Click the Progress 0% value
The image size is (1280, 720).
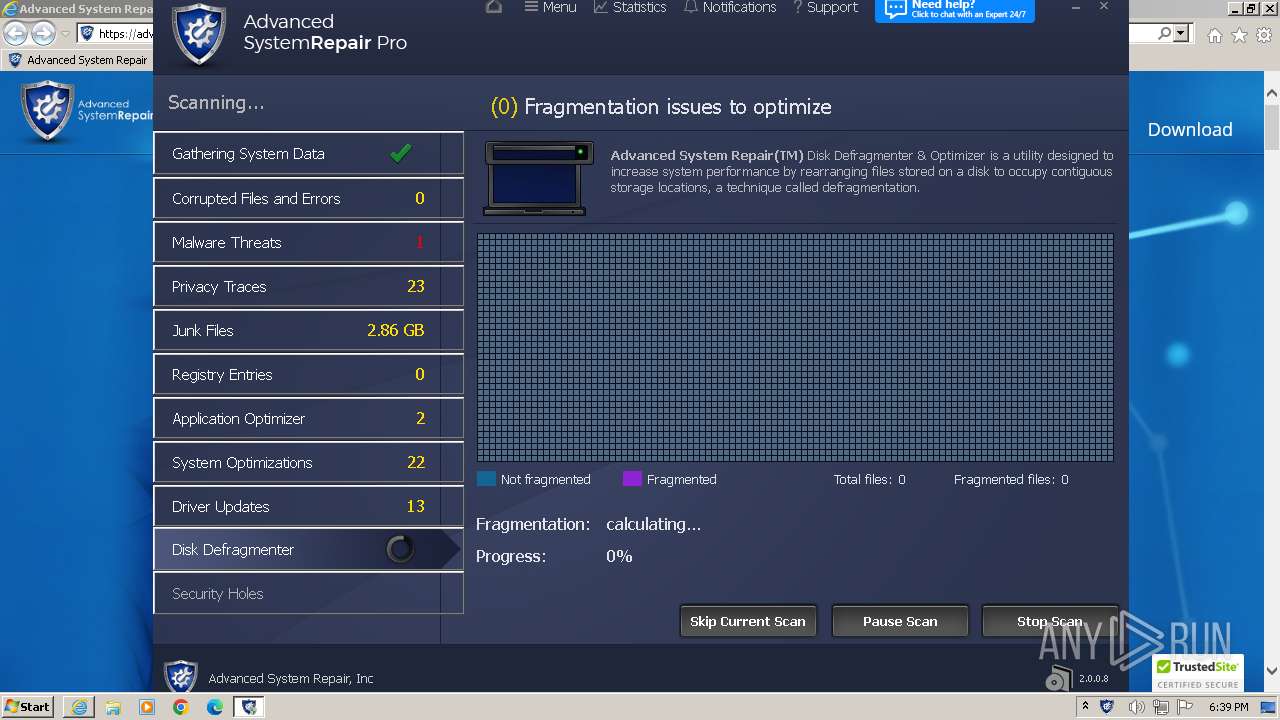619,556
